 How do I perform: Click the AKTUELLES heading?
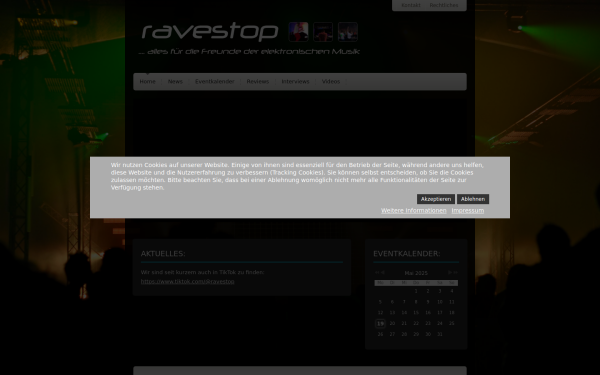(163, 254)
